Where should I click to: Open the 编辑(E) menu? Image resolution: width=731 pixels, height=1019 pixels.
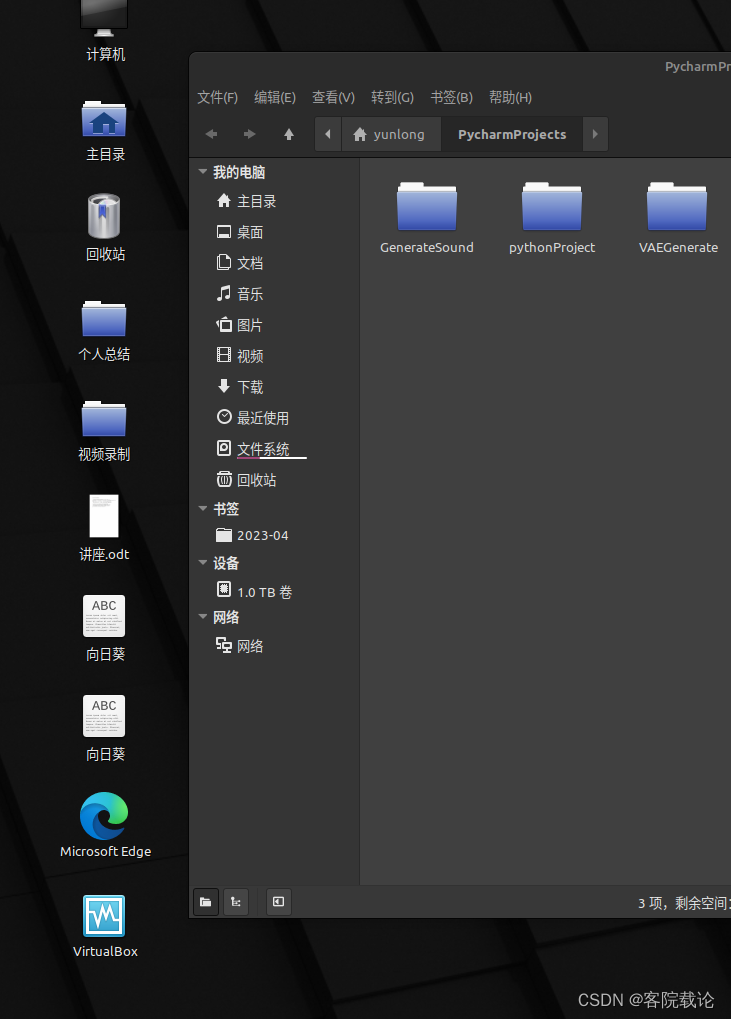pos(275,97)
